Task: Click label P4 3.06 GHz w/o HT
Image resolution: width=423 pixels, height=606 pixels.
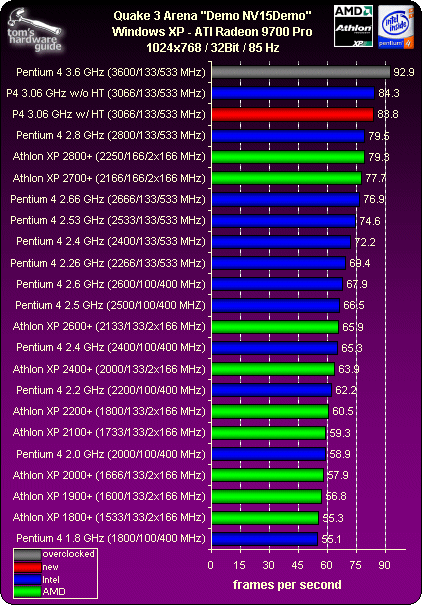Action: tap(106, 93)
